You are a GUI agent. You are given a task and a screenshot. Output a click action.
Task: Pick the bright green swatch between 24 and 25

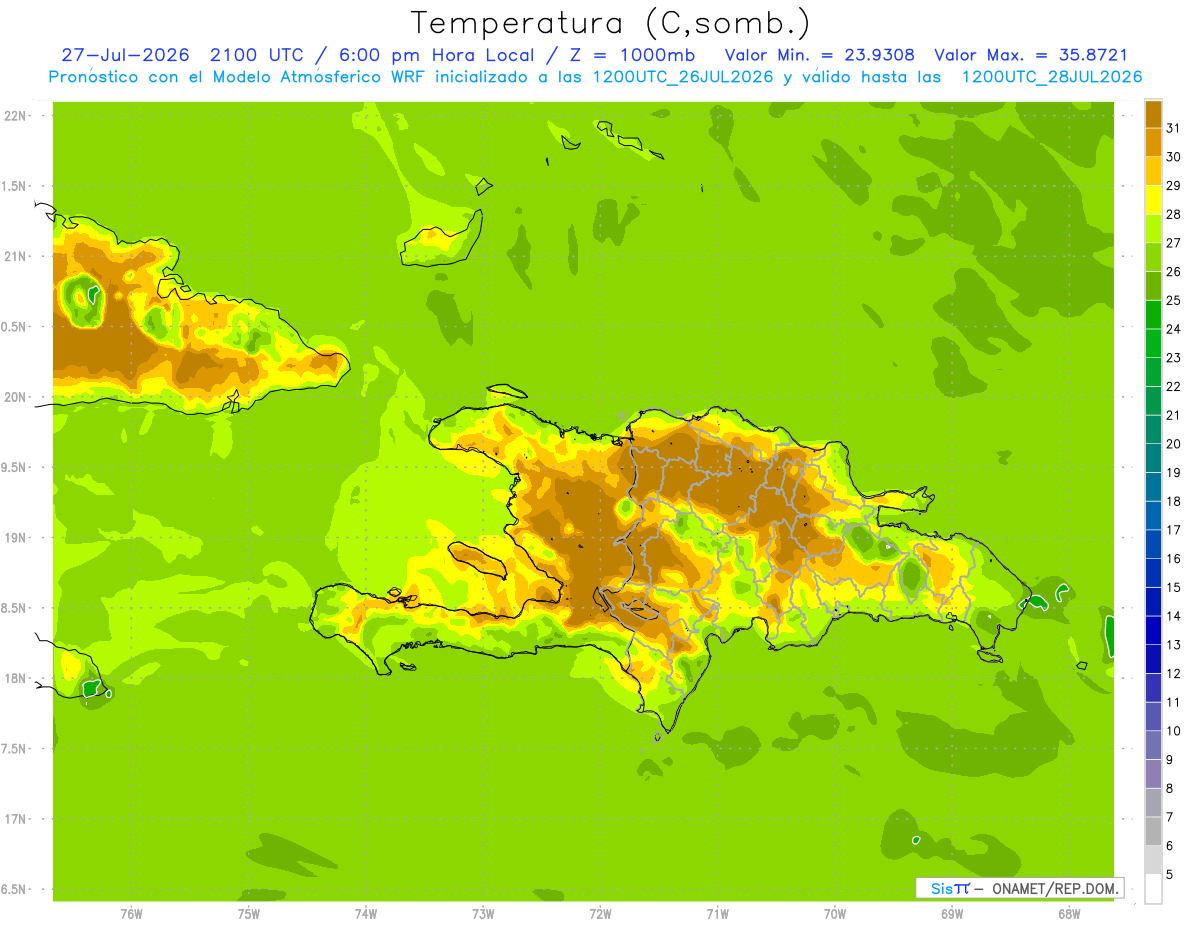(1153, 314)
